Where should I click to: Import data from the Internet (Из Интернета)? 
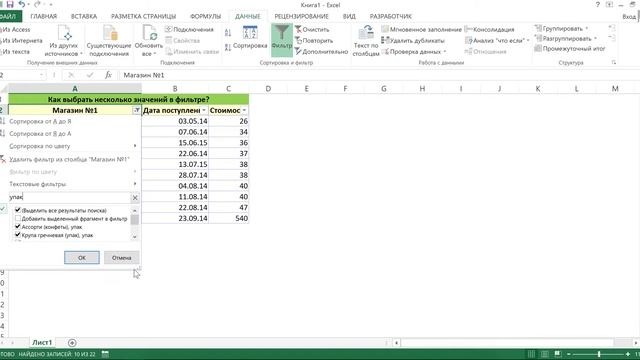click(21, 40)
